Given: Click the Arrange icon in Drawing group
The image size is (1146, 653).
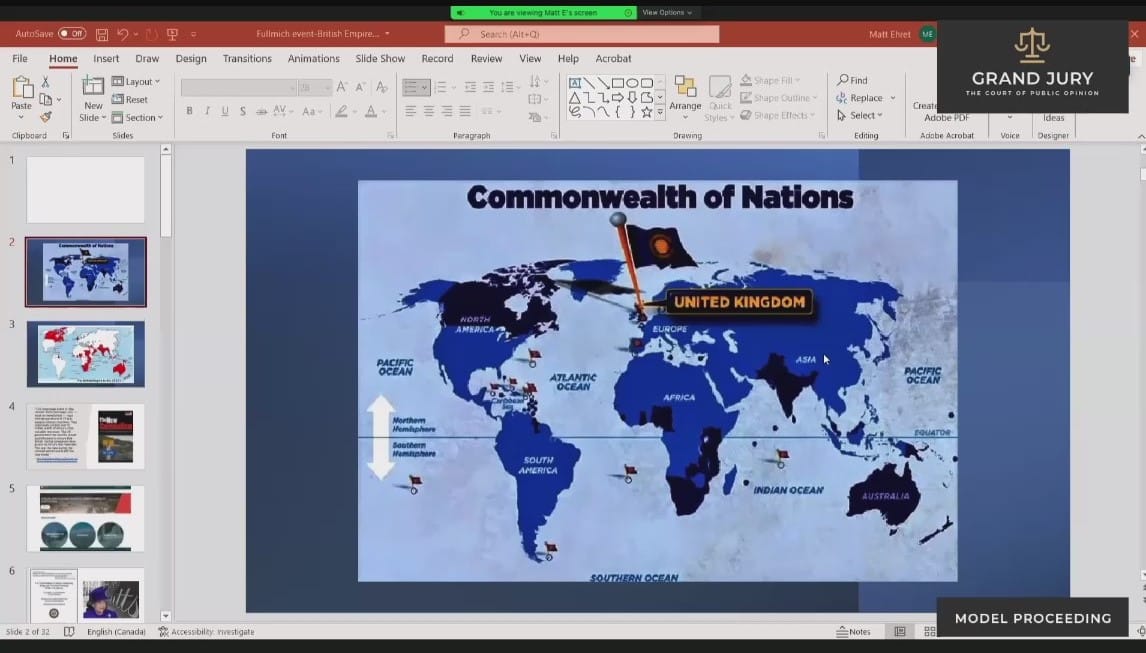Looking at the screenshot, I should click(685, 90).
